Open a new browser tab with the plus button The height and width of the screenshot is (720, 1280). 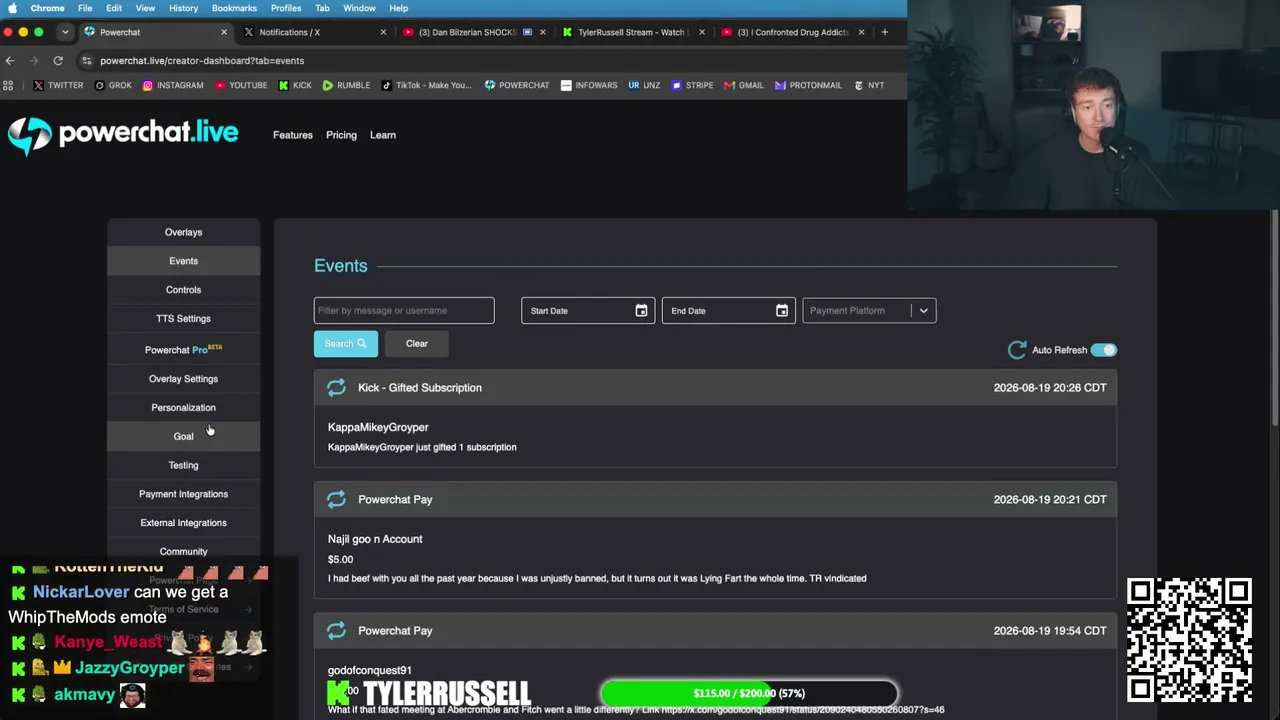coord(884,32)
